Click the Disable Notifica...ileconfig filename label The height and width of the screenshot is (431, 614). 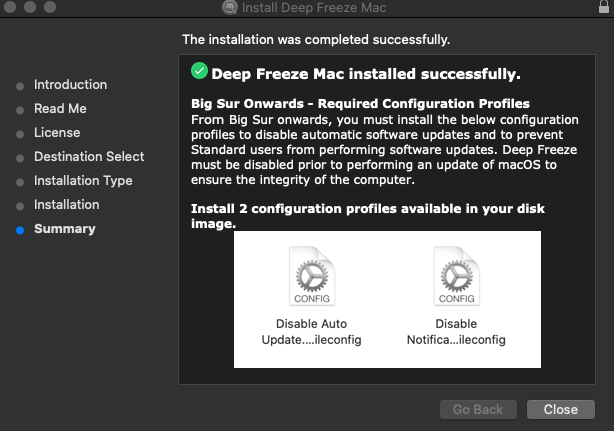tap(456, 331)
